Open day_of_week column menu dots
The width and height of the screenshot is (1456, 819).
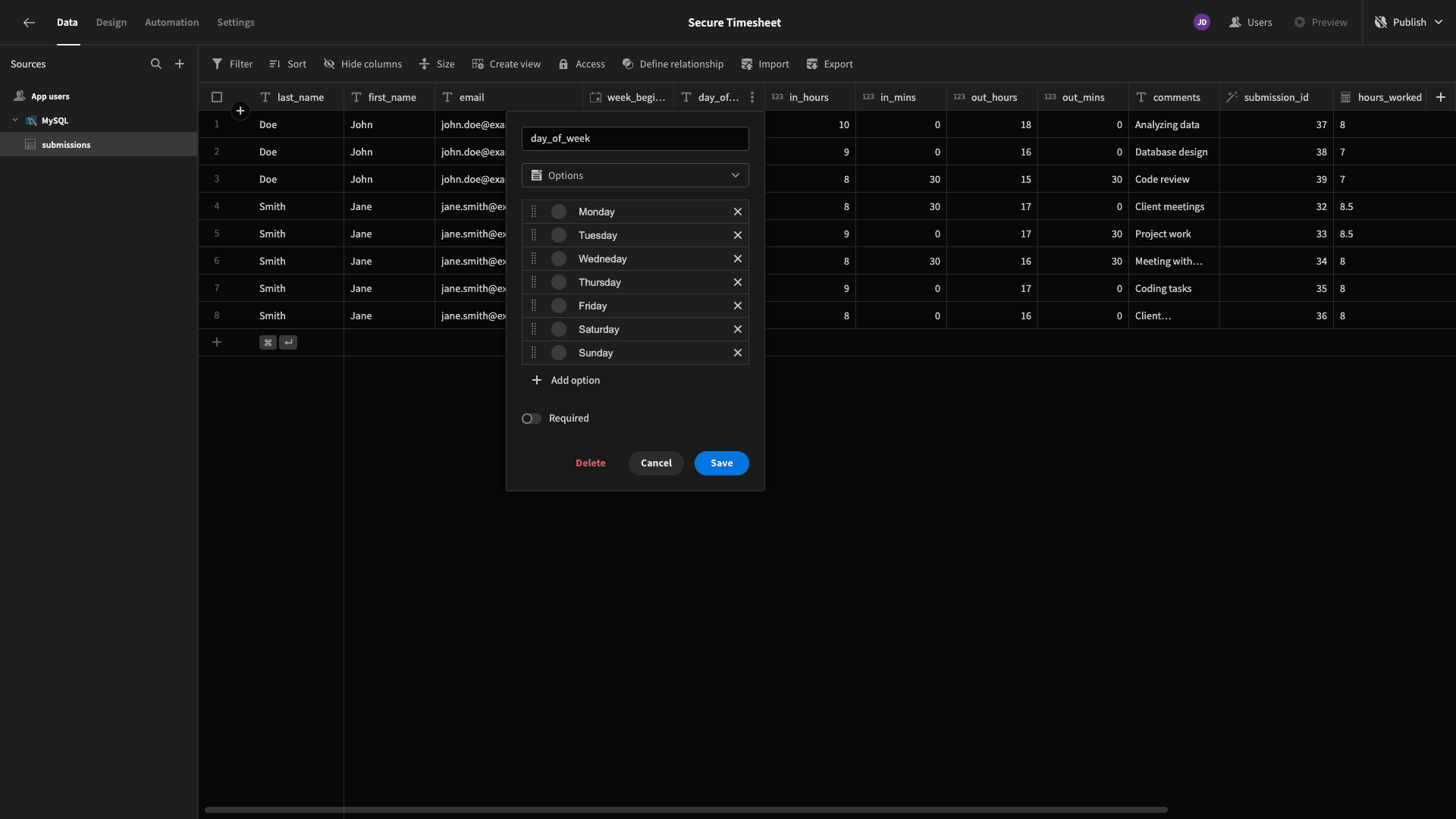[x=752, y=97]
